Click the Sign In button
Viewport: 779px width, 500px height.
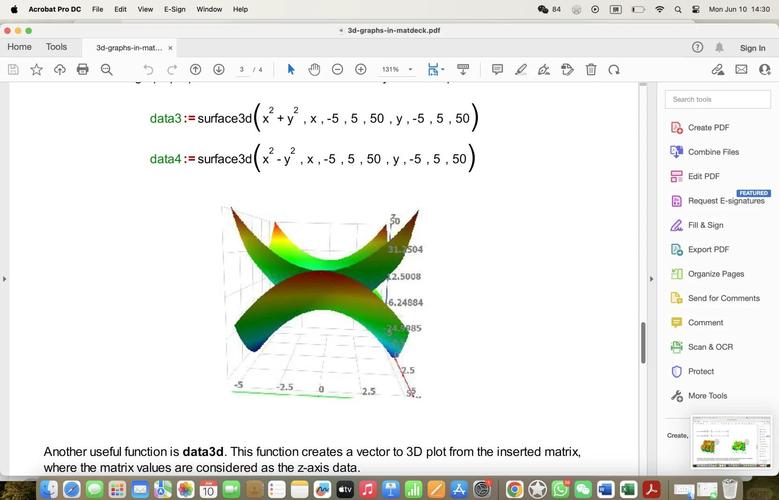pyautogui.click(x=752, y=47)
